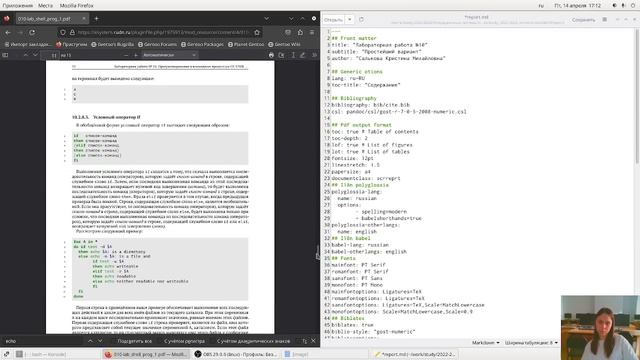This screenshot has width=640, height=360.
Task: Open the gedit hamburger menu
Action: tap(605, 20)
